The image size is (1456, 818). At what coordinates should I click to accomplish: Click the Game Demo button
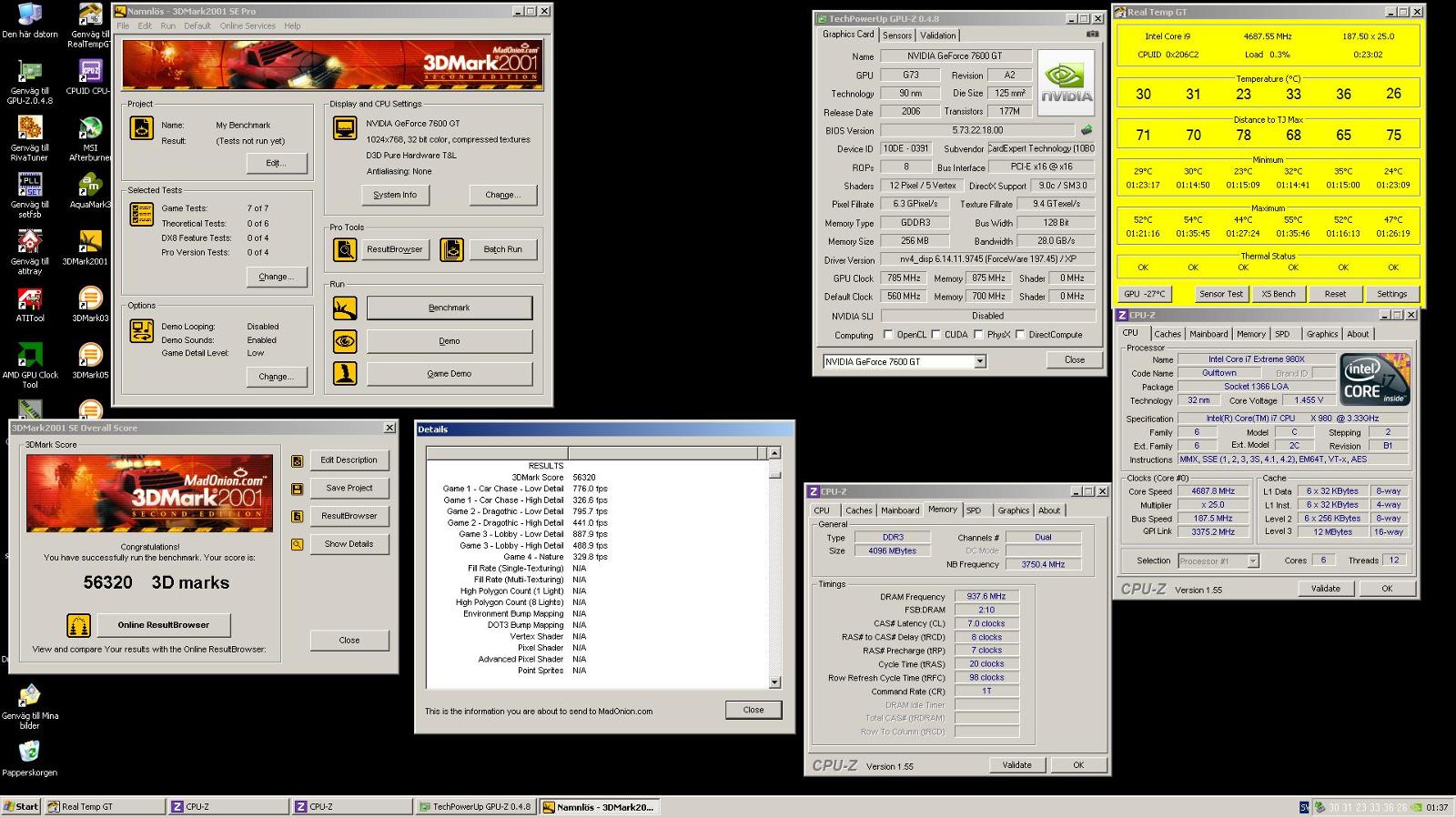coord(450,373)
